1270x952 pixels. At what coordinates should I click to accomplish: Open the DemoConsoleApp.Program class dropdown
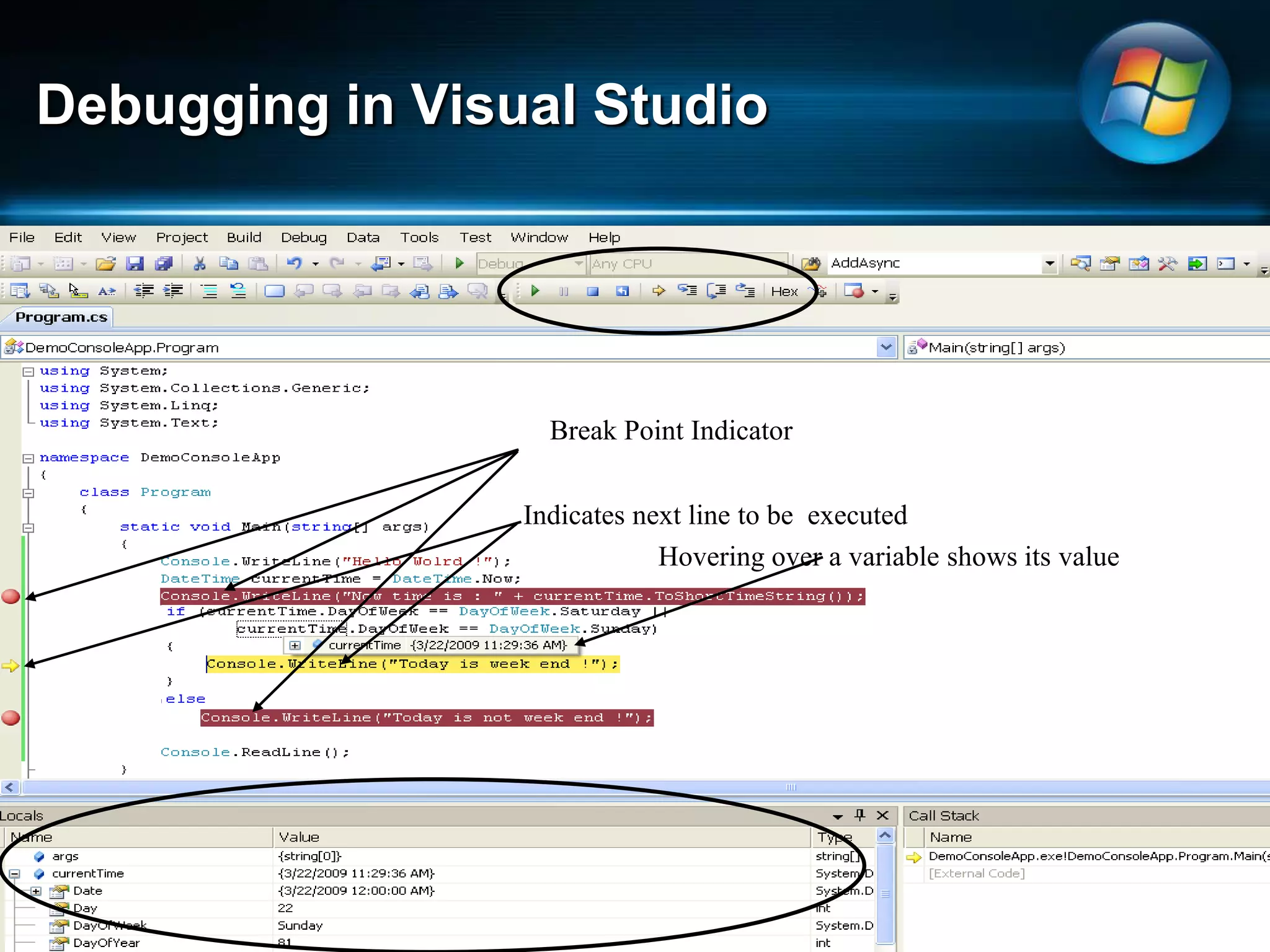click(887, 348)
